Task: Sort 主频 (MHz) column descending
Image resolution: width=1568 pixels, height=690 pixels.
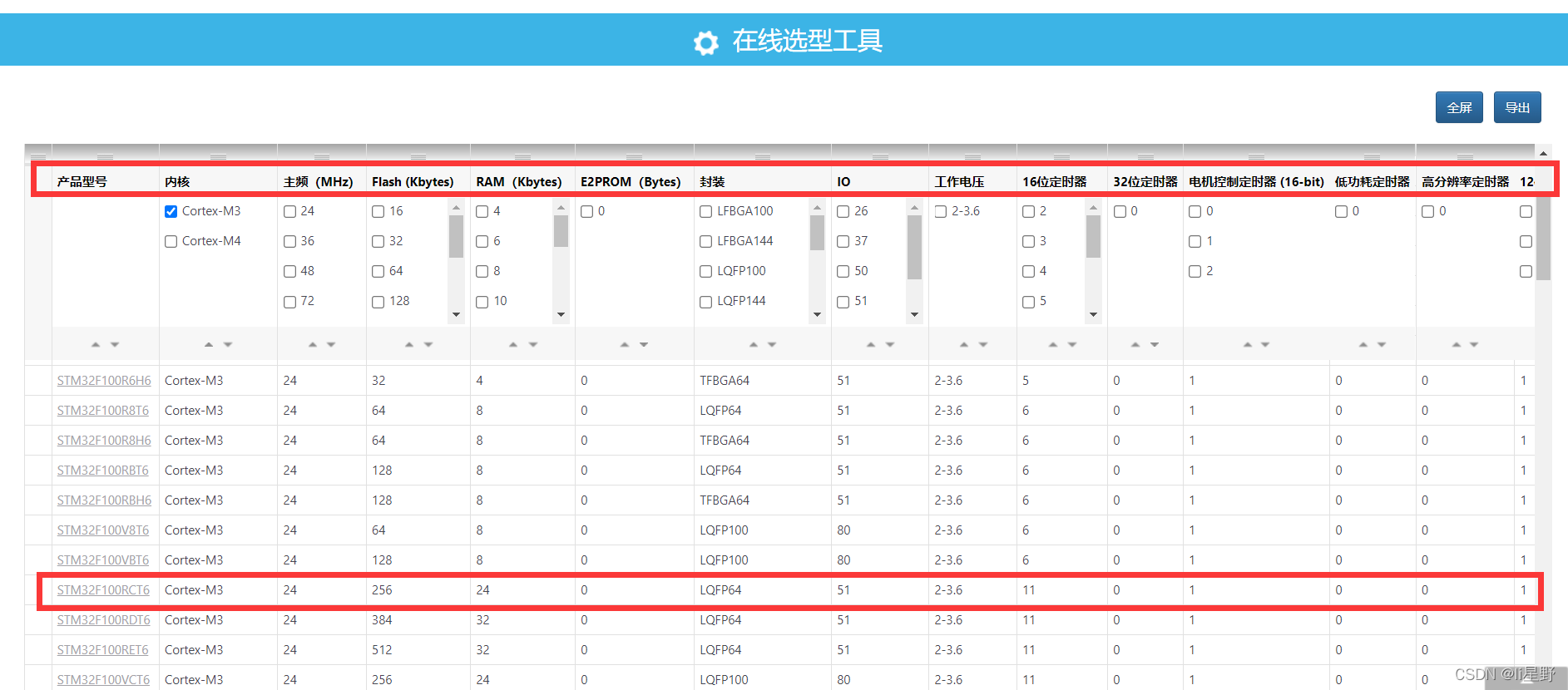Action: click(x=331, y=344)
